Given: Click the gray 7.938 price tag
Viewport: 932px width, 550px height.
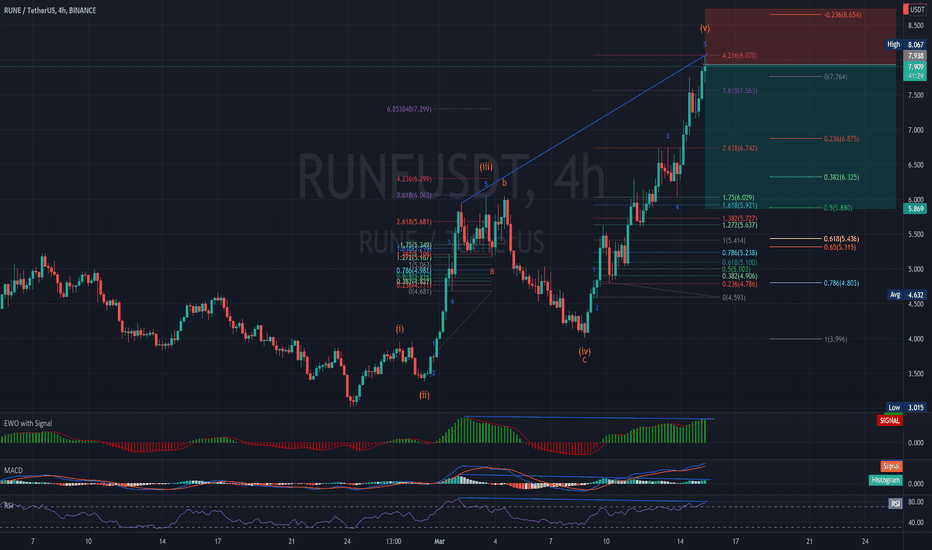Looking at the screenshot, I should coord(915,56).
